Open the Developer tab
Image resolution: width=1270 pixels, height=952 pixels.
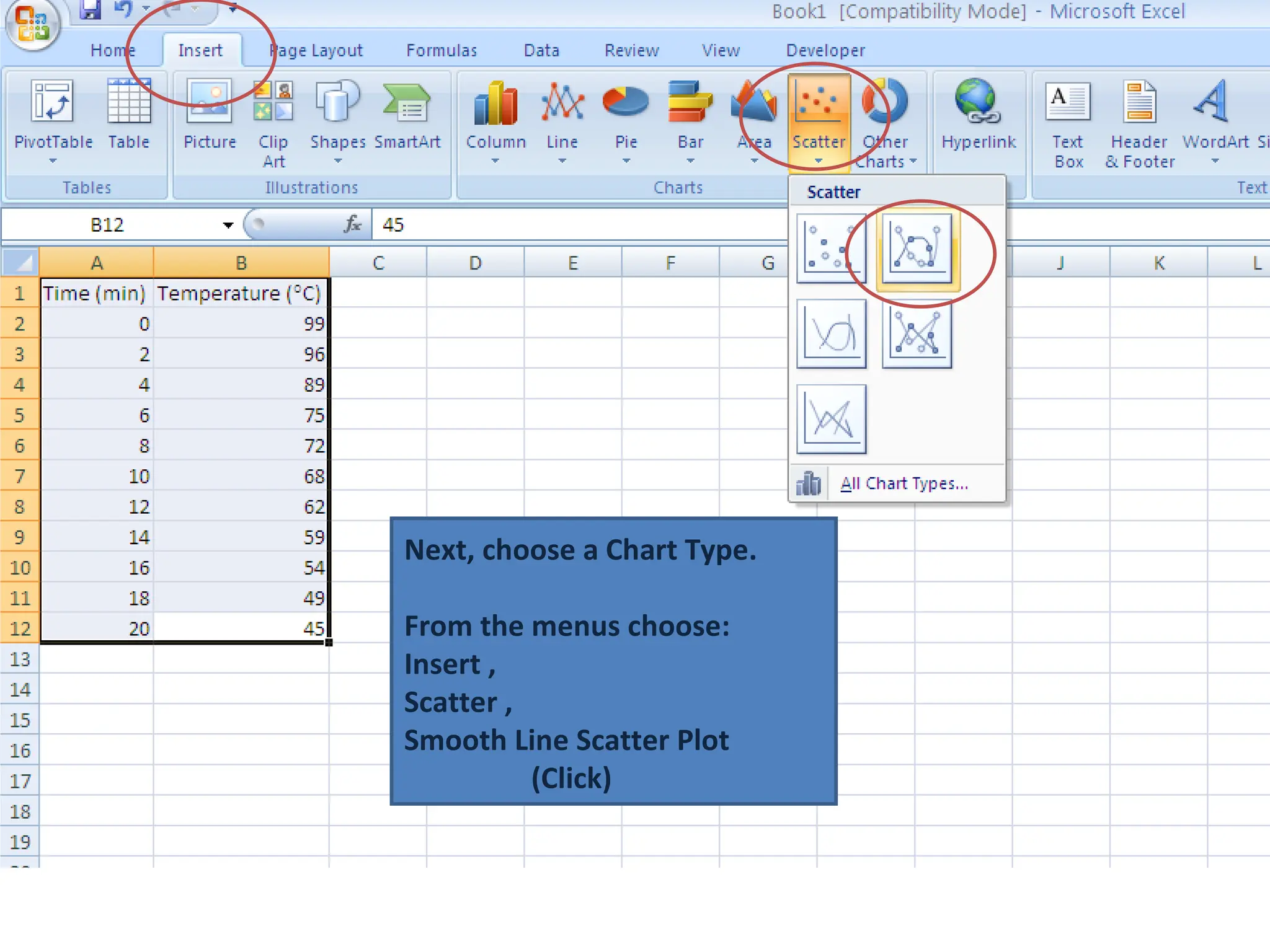pyautogui.click(x=825, y=50)
